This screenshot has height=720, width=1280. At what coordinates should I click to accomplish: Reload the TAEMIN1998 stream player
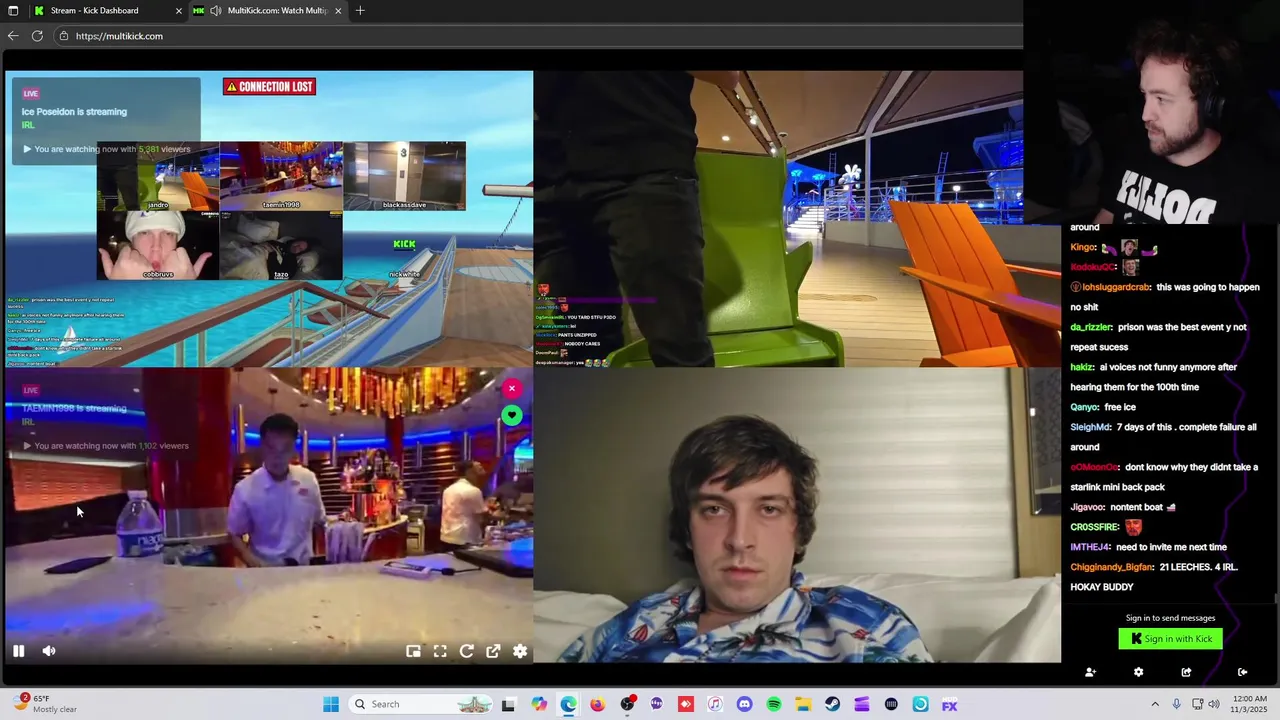coord(466,651)
